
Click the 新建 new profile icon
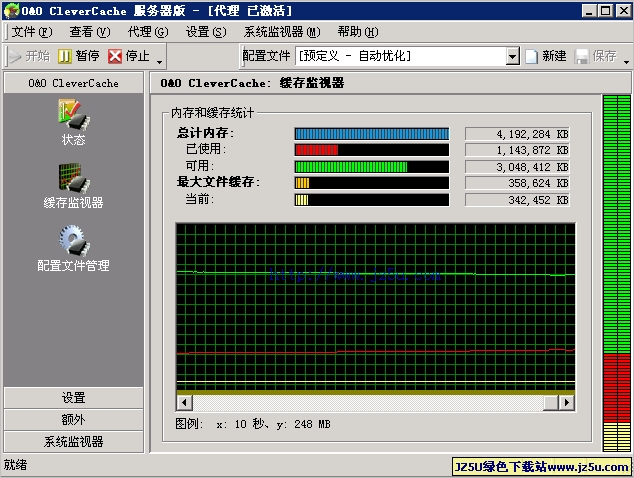pyautogui.click(x=531, y=56)
